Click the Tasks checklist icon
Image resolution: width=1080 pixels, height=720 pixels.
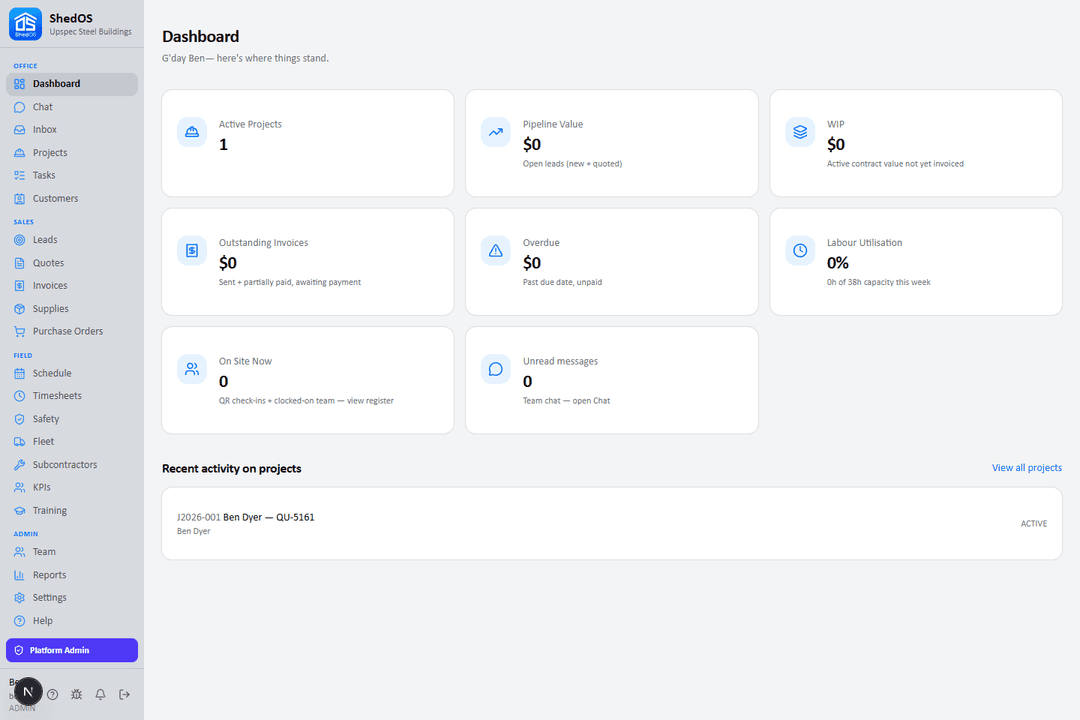click(x=19, y=175)
